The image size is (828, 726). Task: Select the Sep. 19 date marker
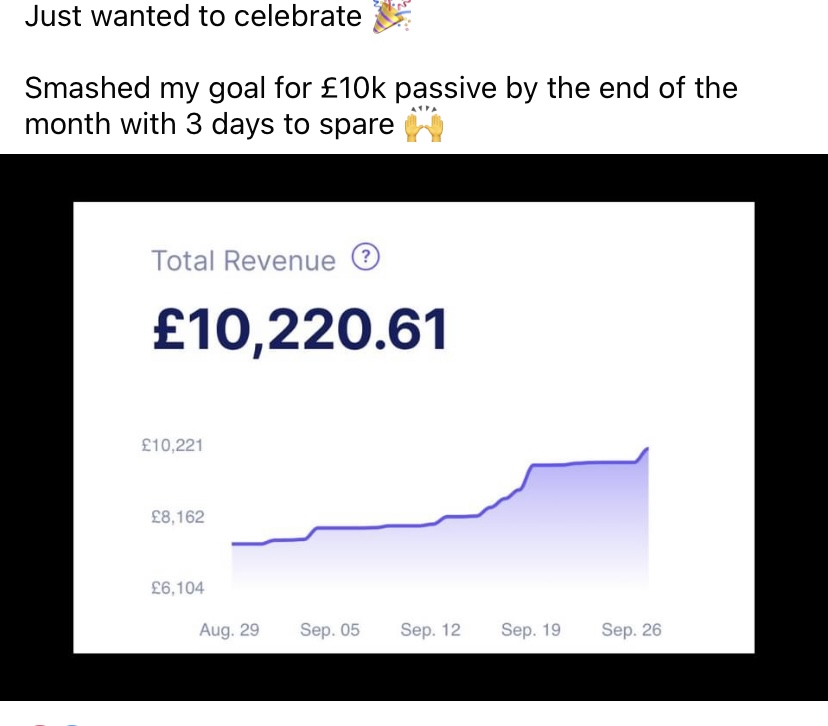pyautogui.click(x=531, y=630)
